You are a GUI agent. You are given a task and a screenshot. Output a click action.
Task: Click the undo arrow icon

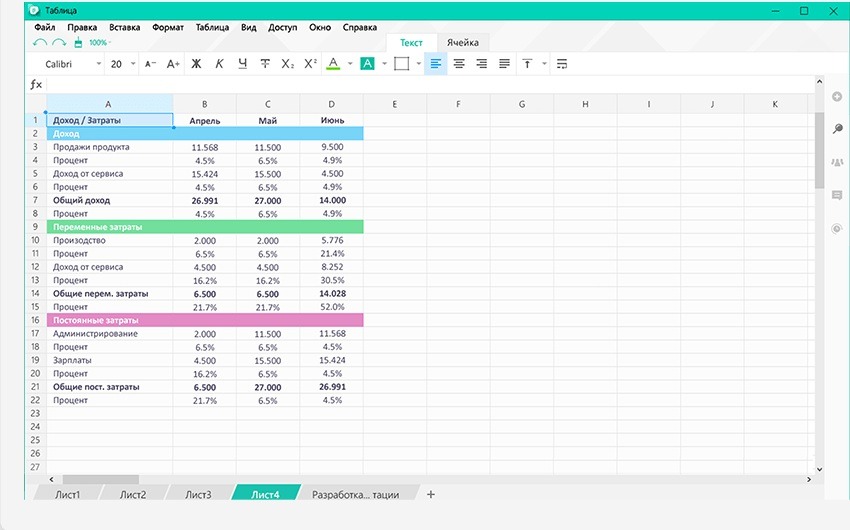[39, 43]
